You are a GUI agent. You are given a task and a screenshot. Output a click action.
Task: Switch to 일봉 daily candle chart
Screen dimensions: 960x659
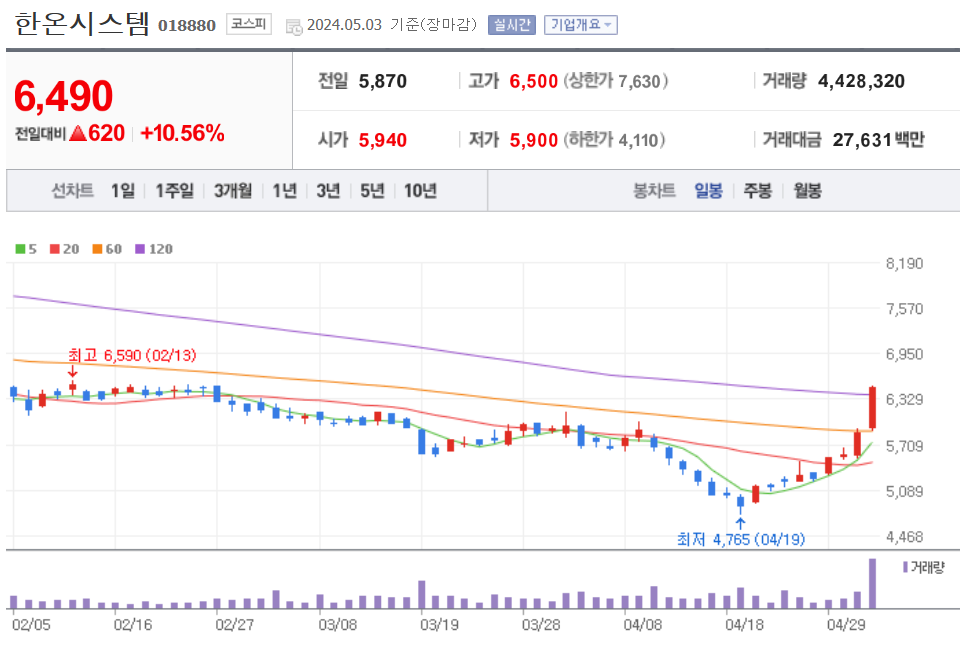pyautogui.click(x=708, y=191)
